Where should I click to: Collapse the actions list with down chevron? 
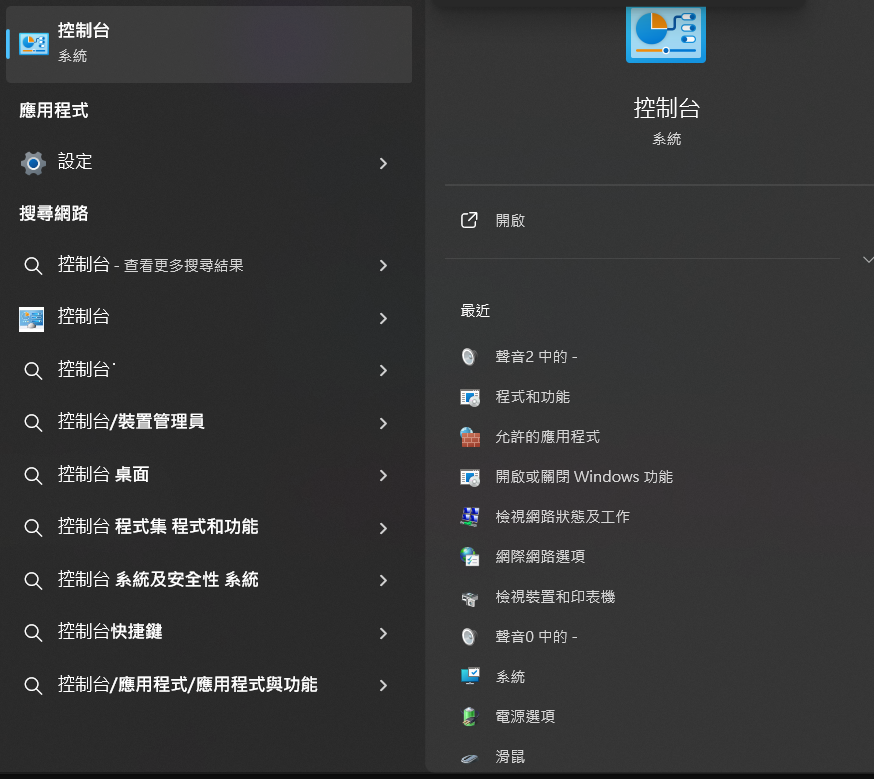pos(868,260)
